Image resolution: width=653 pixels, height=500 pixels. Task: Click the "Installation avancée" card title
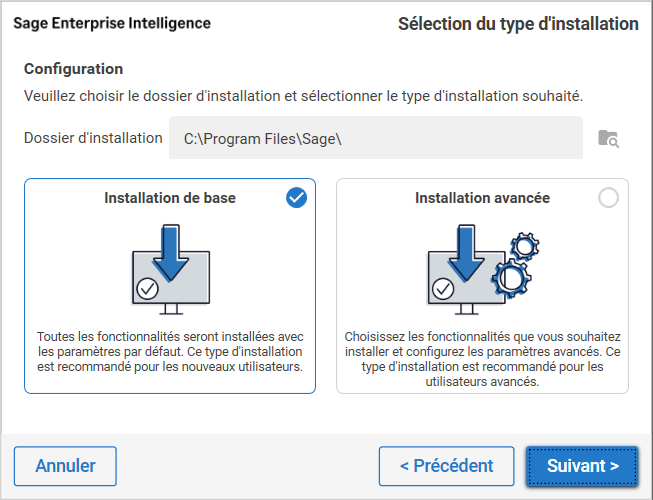(482, 198)
